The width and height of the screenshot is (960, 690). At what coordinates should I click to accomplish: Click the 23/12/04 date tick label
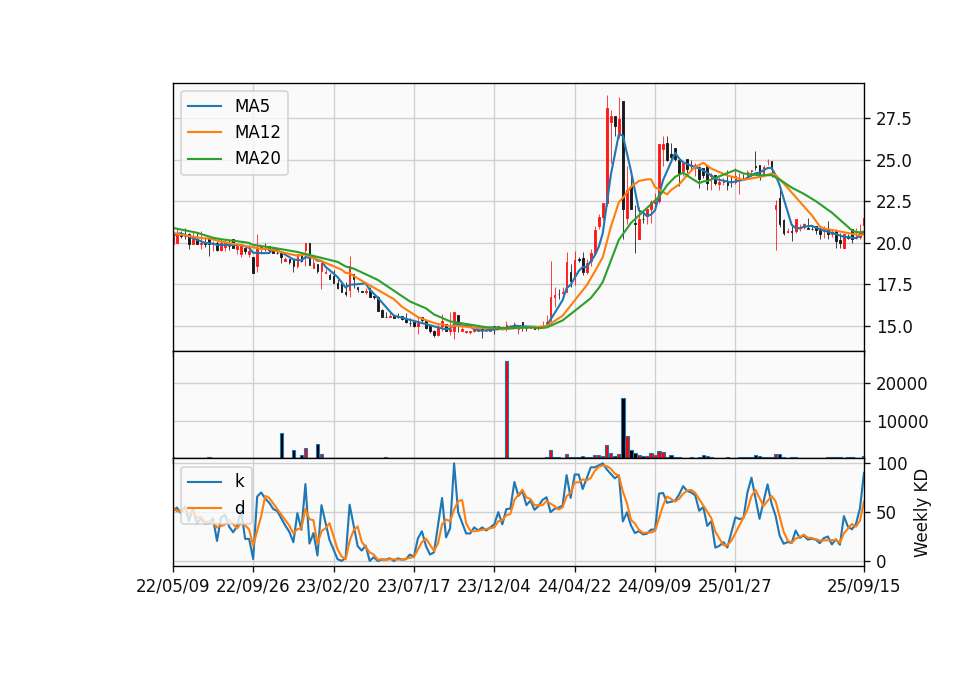pos(493,587)
